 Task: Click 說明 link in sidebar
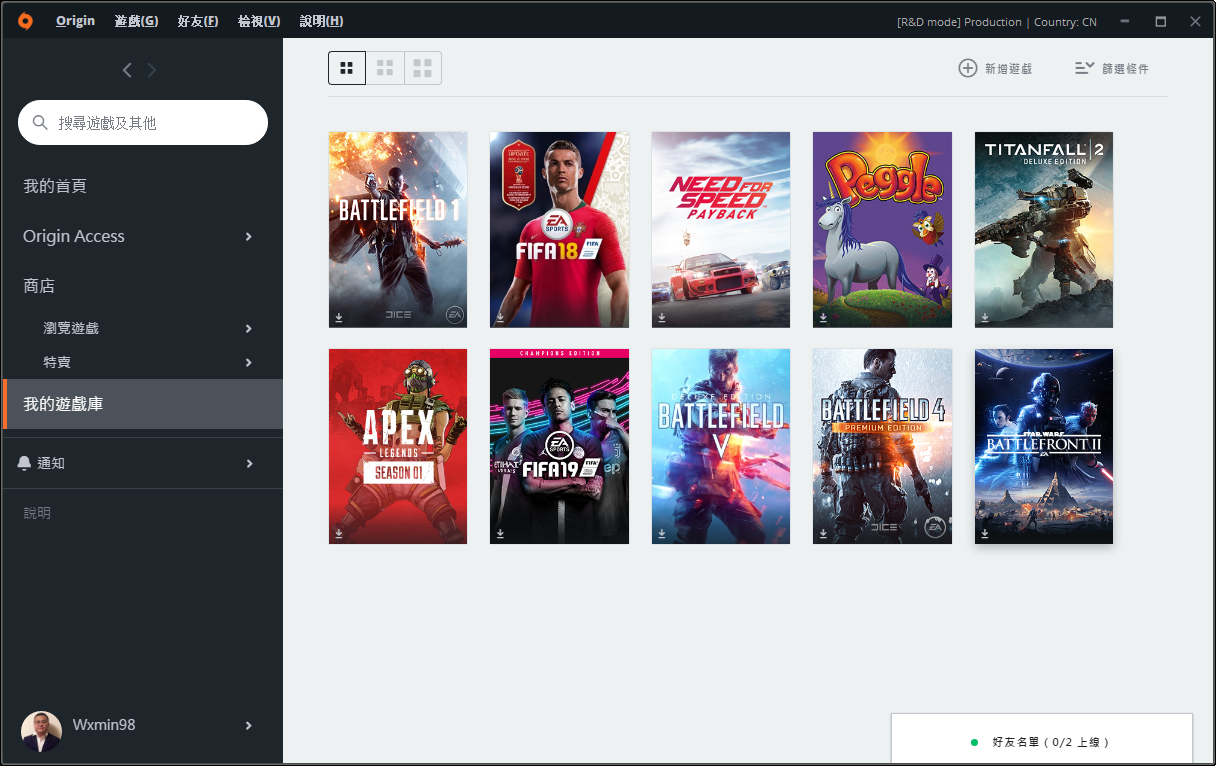tap(37, 513)
